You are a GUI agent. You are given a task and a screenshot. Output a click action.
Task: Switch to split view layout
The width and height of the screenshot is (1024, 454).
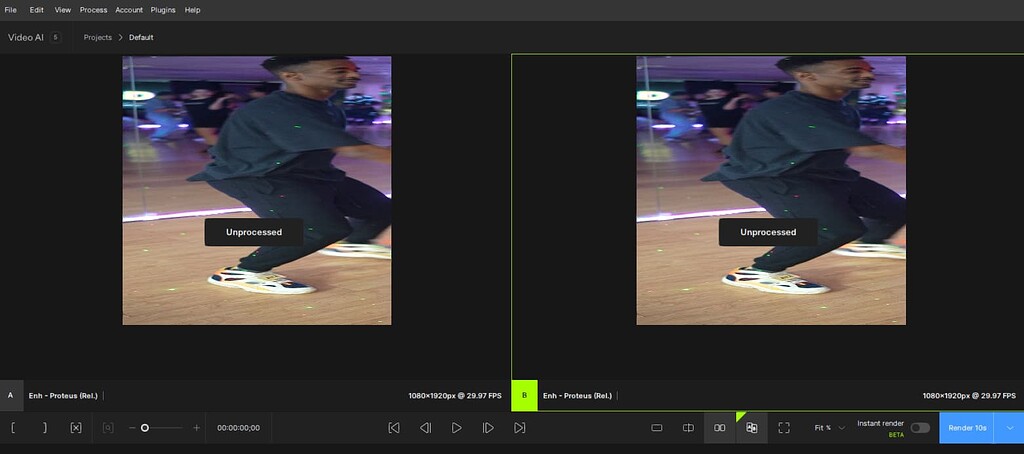[x=688, y=428]
